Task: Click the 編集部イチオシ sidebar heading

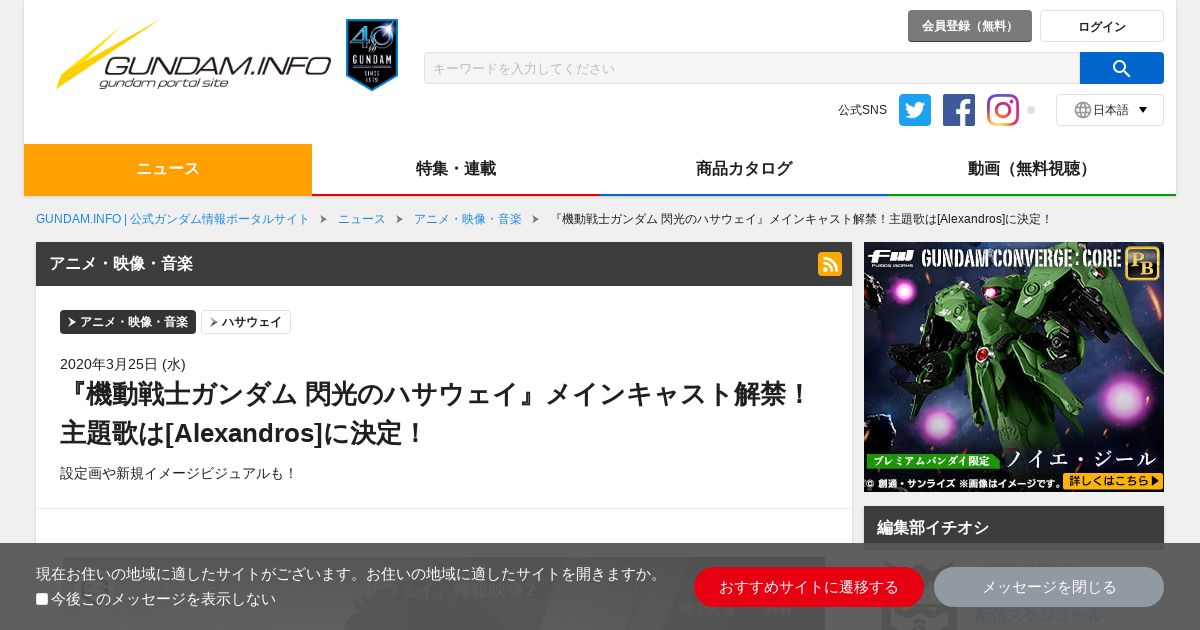Action: tap(933, 527)
